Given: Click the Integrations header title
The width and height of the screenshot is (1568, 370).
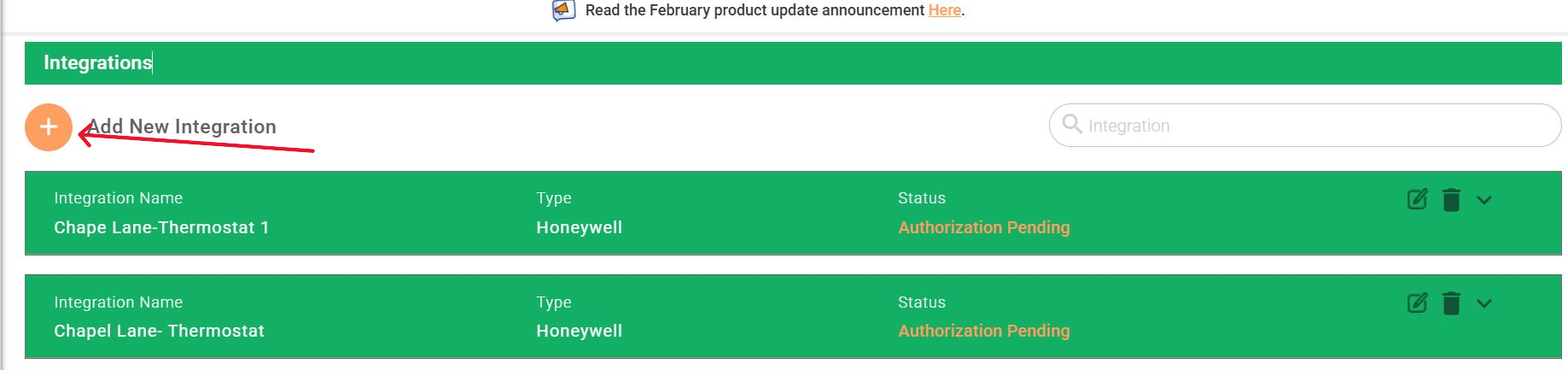Looking at the screenshot, I should 98,62.
